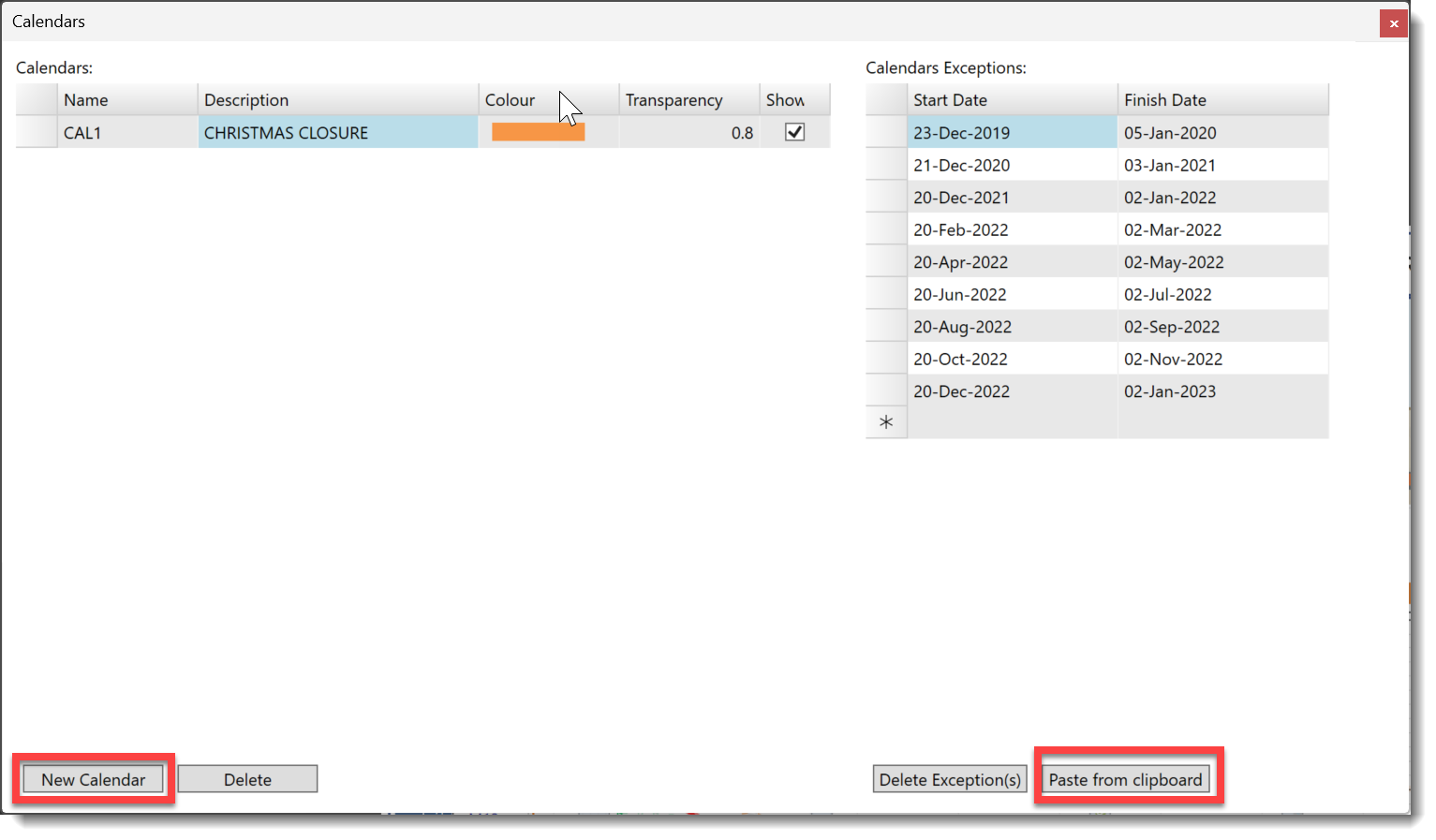This screenshot has width=1436, height=840.
Task: Click Delete Exception(s) button
Action: click(950, 779)
